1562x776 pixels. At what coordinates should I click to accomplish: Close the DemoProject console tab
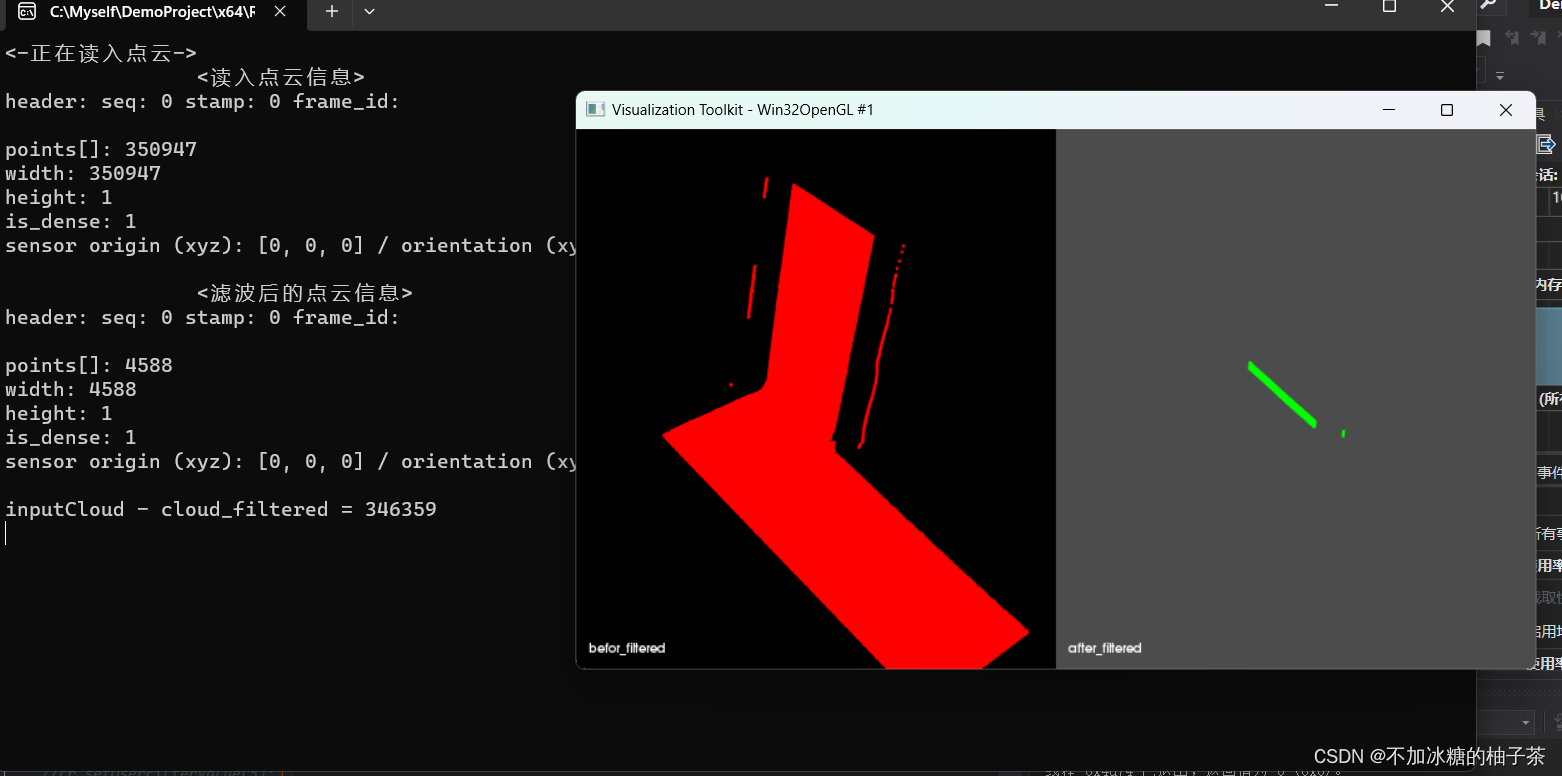tap(281, 11)
